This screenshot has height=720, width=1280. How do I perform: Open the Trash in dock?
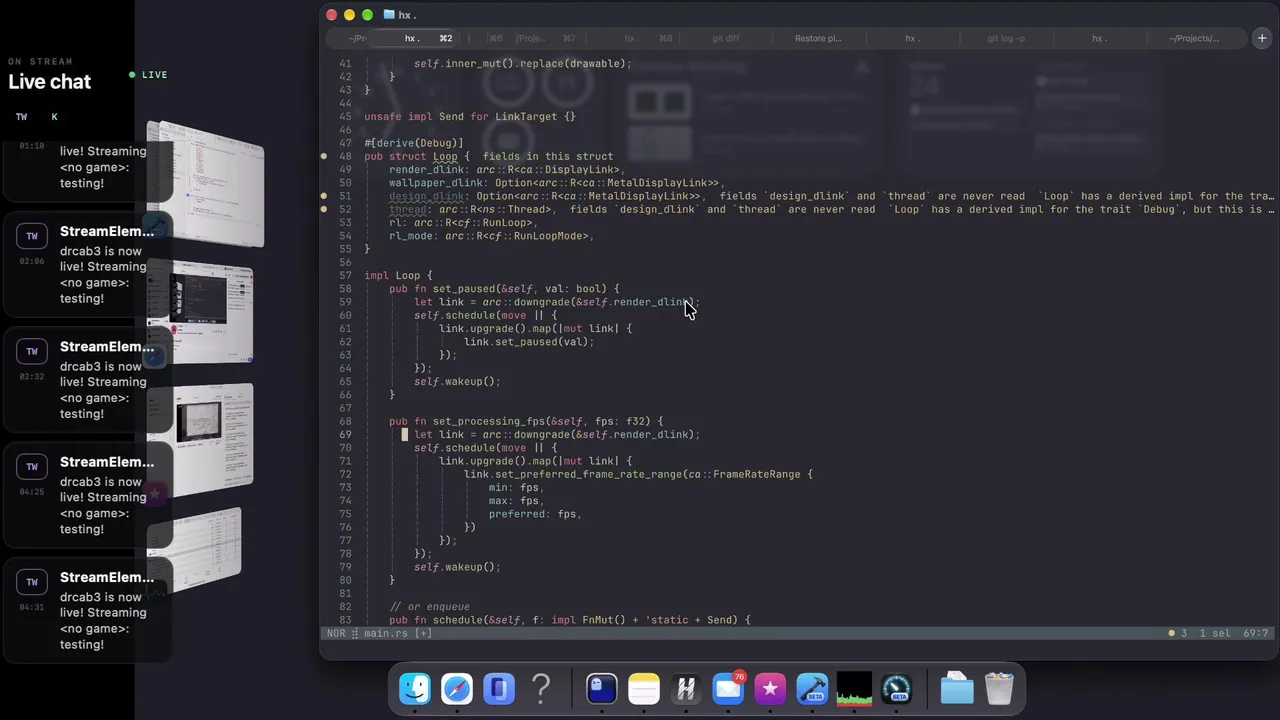coord(999,688)
